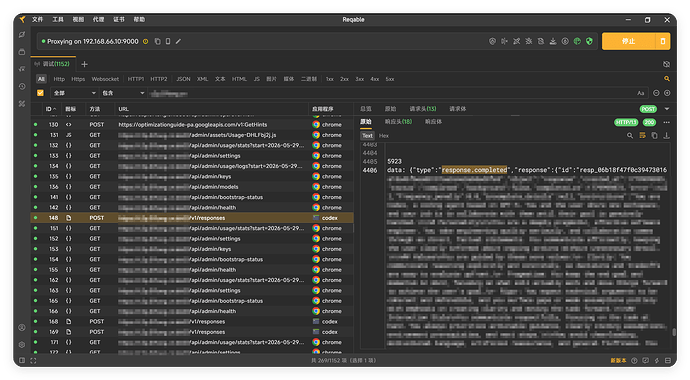Select row 168 POST /v1/responses

point(192,322)
